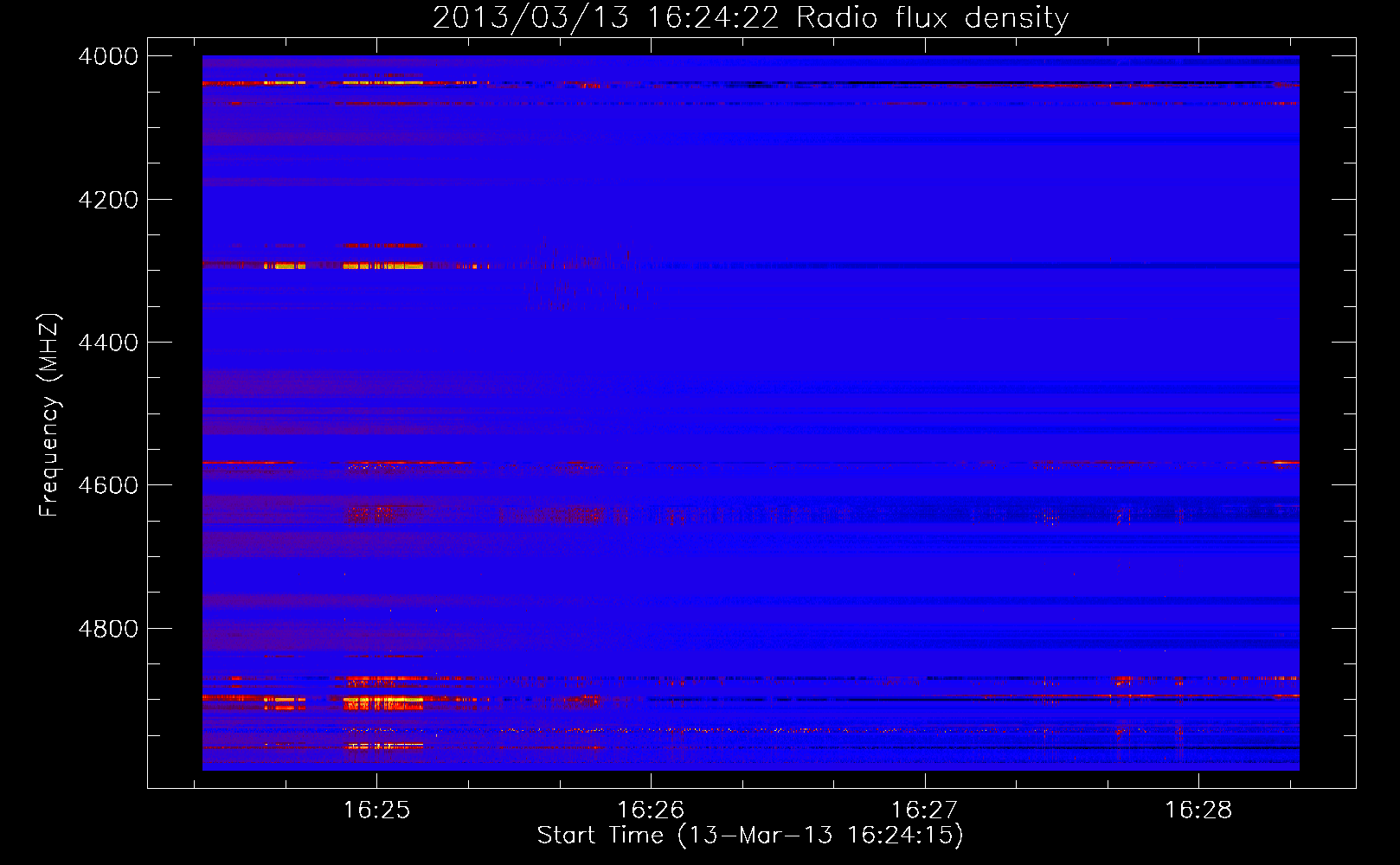Click the 4400 frequency tick label

(x=108, y=343)
